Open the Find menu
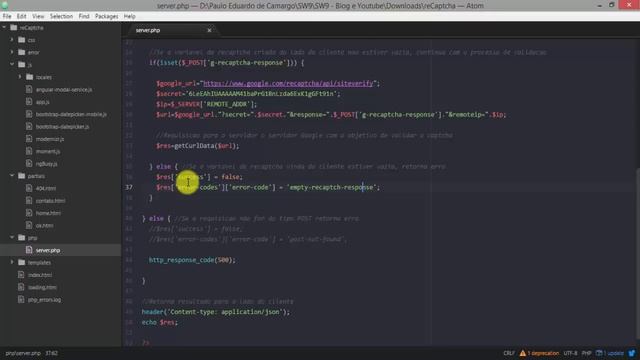Viewport: 640px width, 360px height. (84, 16)
